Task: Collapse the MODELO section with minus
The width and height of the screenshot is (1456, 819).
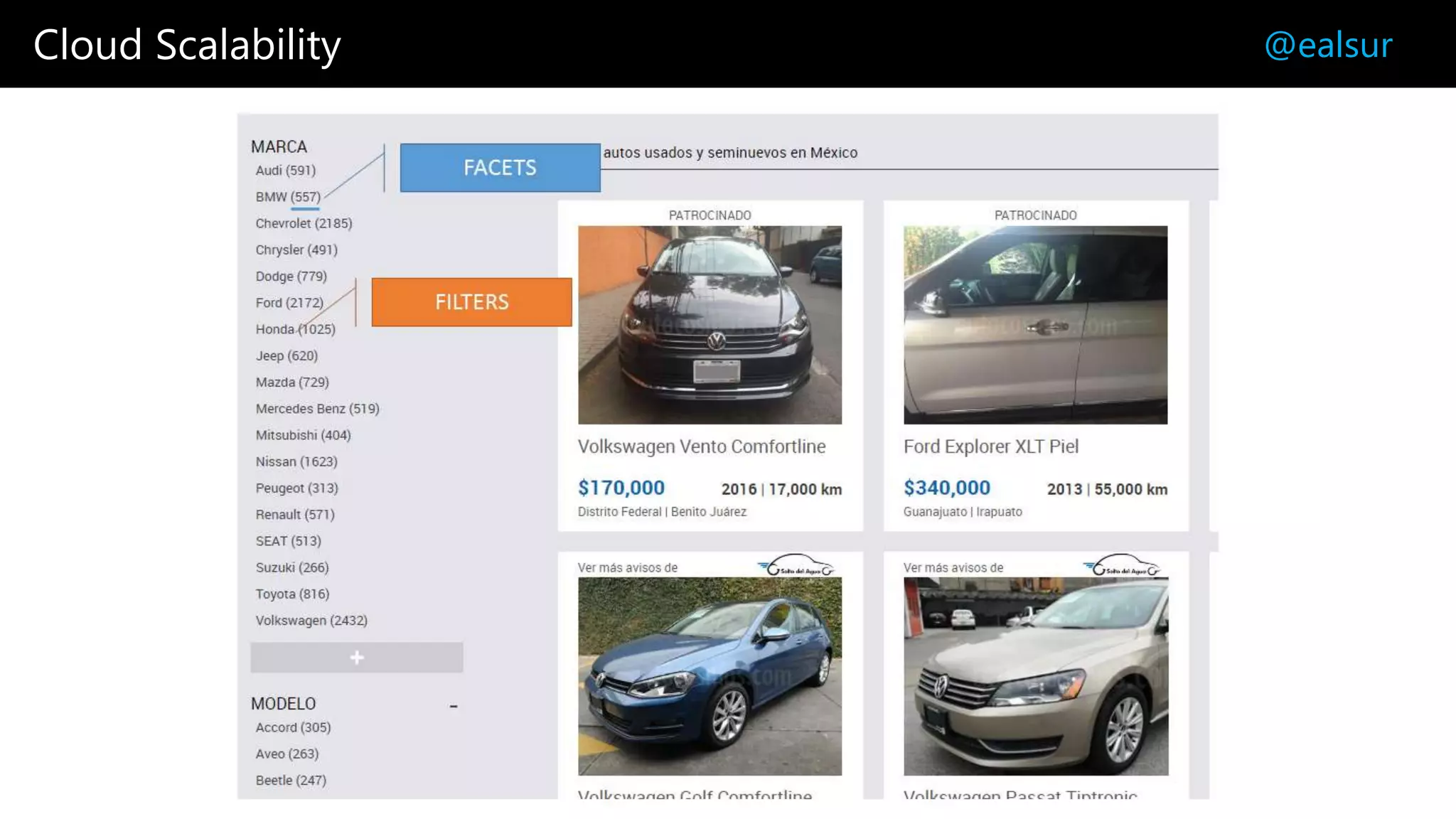Action: (x=454, y=706)
